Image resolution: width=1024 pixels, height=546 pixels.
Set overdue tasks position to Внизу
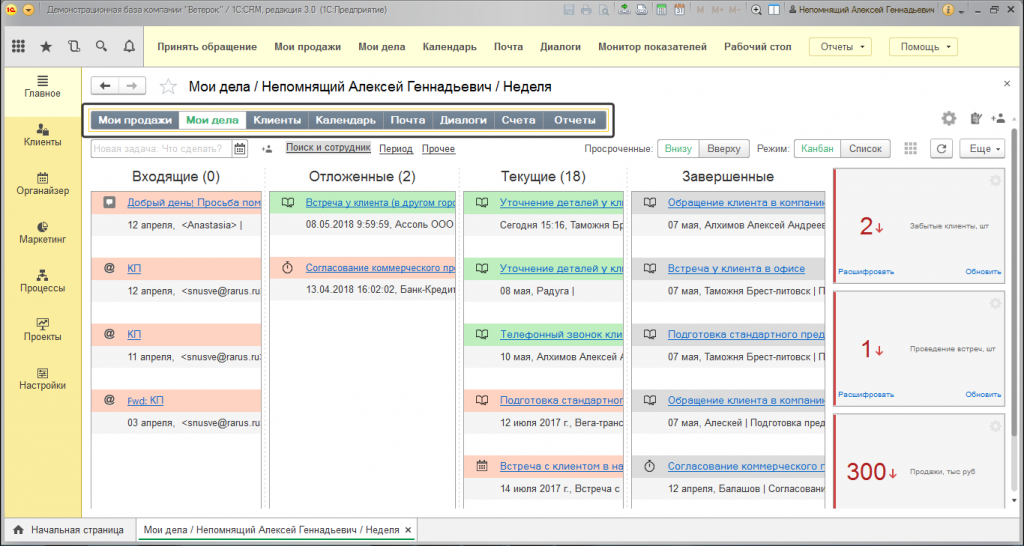[678, 149]
